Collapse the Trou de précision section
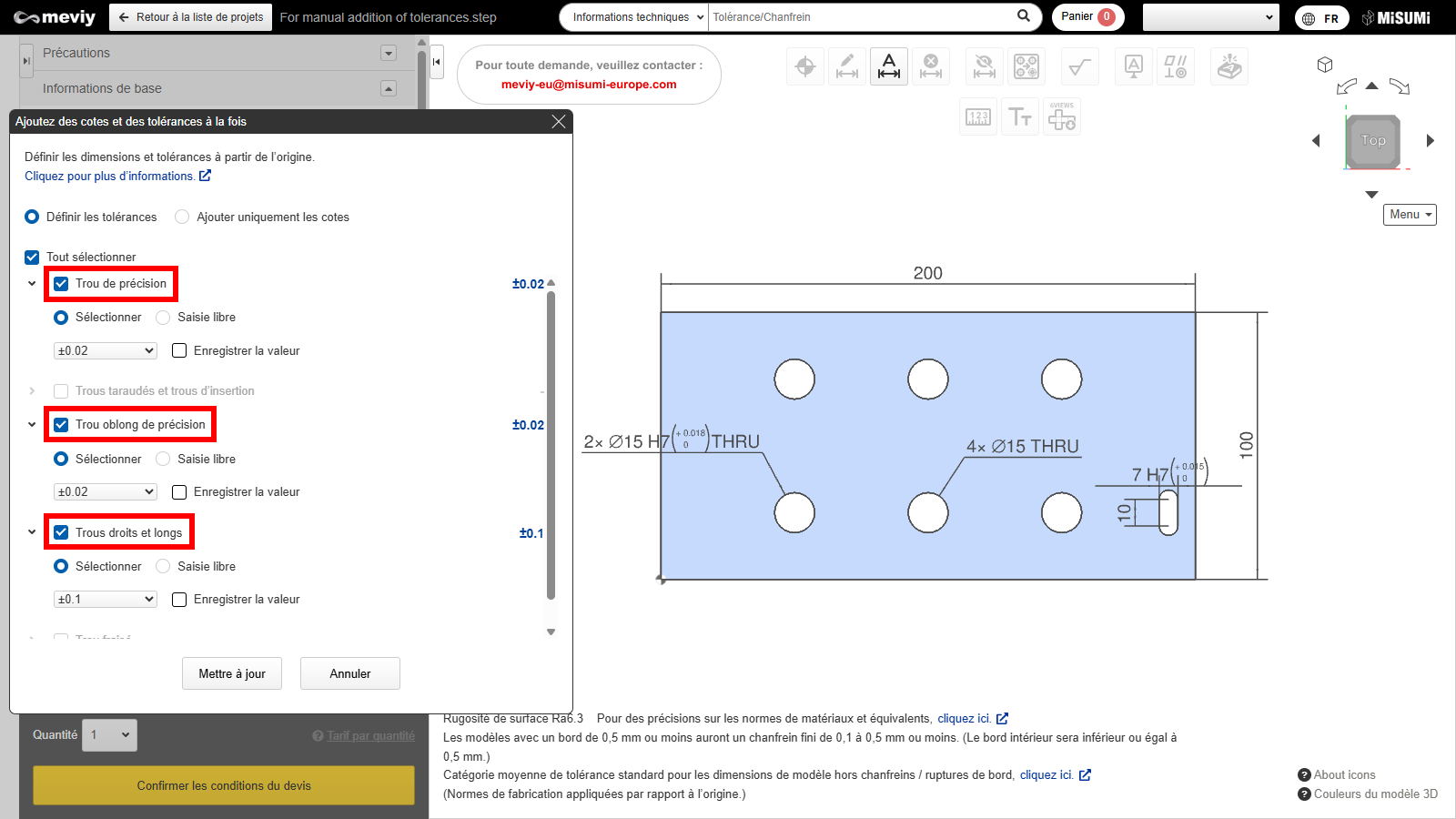 (x=32, y=284)
